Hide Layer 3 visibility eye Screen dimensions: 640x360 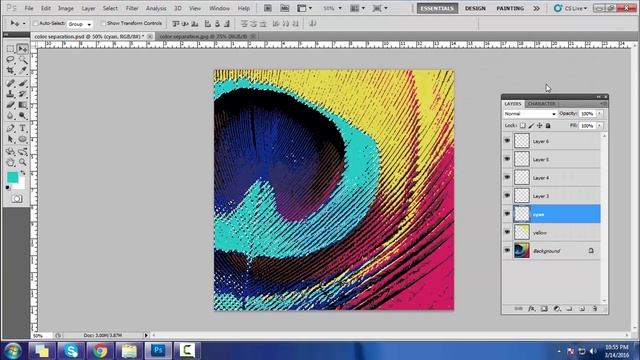(507, 196)
